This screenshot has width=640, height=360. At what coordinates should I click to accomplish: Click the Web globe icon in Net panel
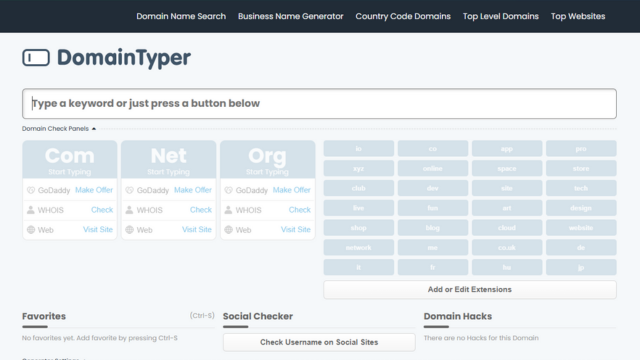[129, 230]
